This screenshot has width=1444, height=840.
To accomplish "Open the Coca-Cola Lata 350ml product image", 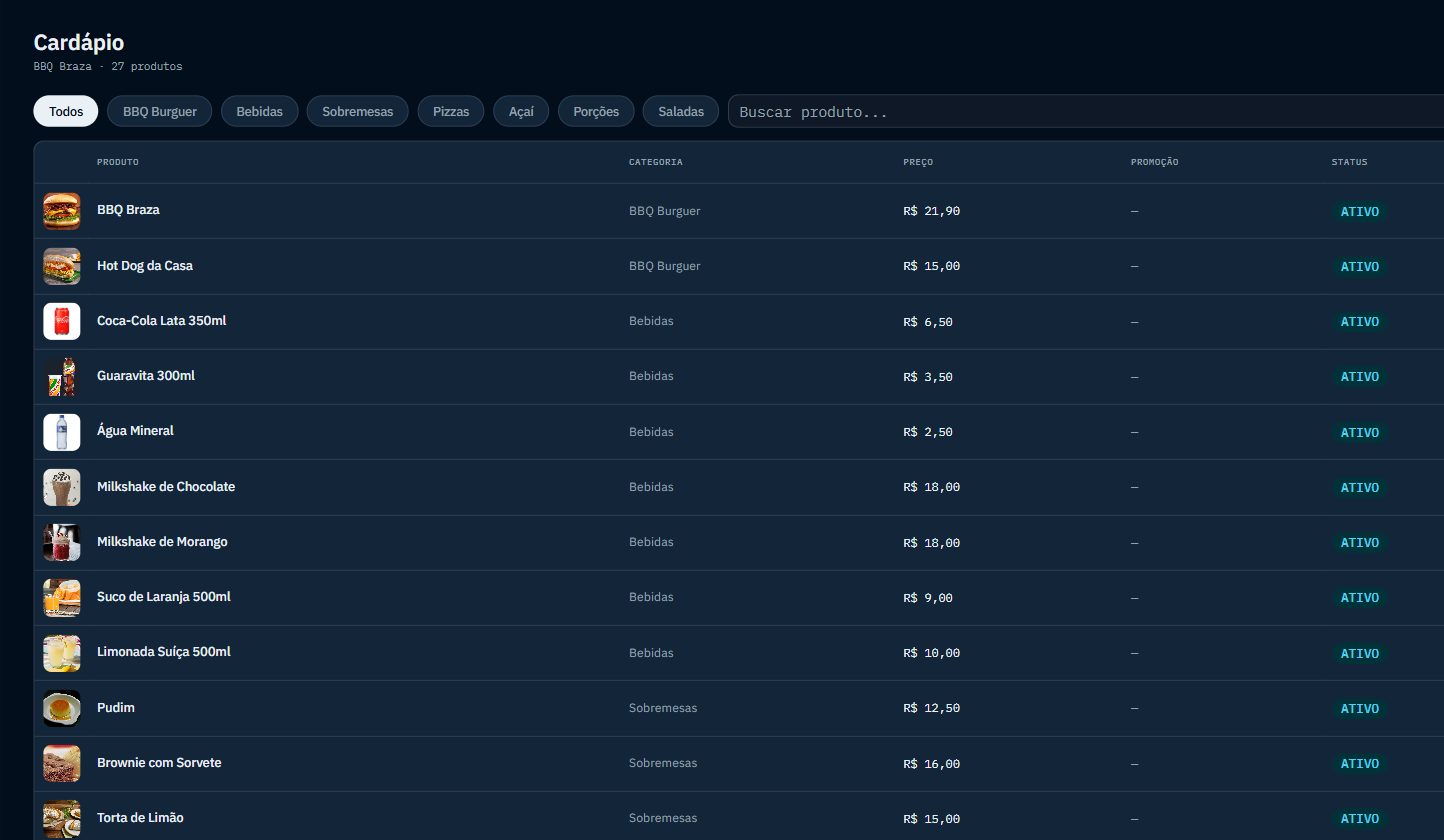I will pyautogui.click(x=62, y=322).
